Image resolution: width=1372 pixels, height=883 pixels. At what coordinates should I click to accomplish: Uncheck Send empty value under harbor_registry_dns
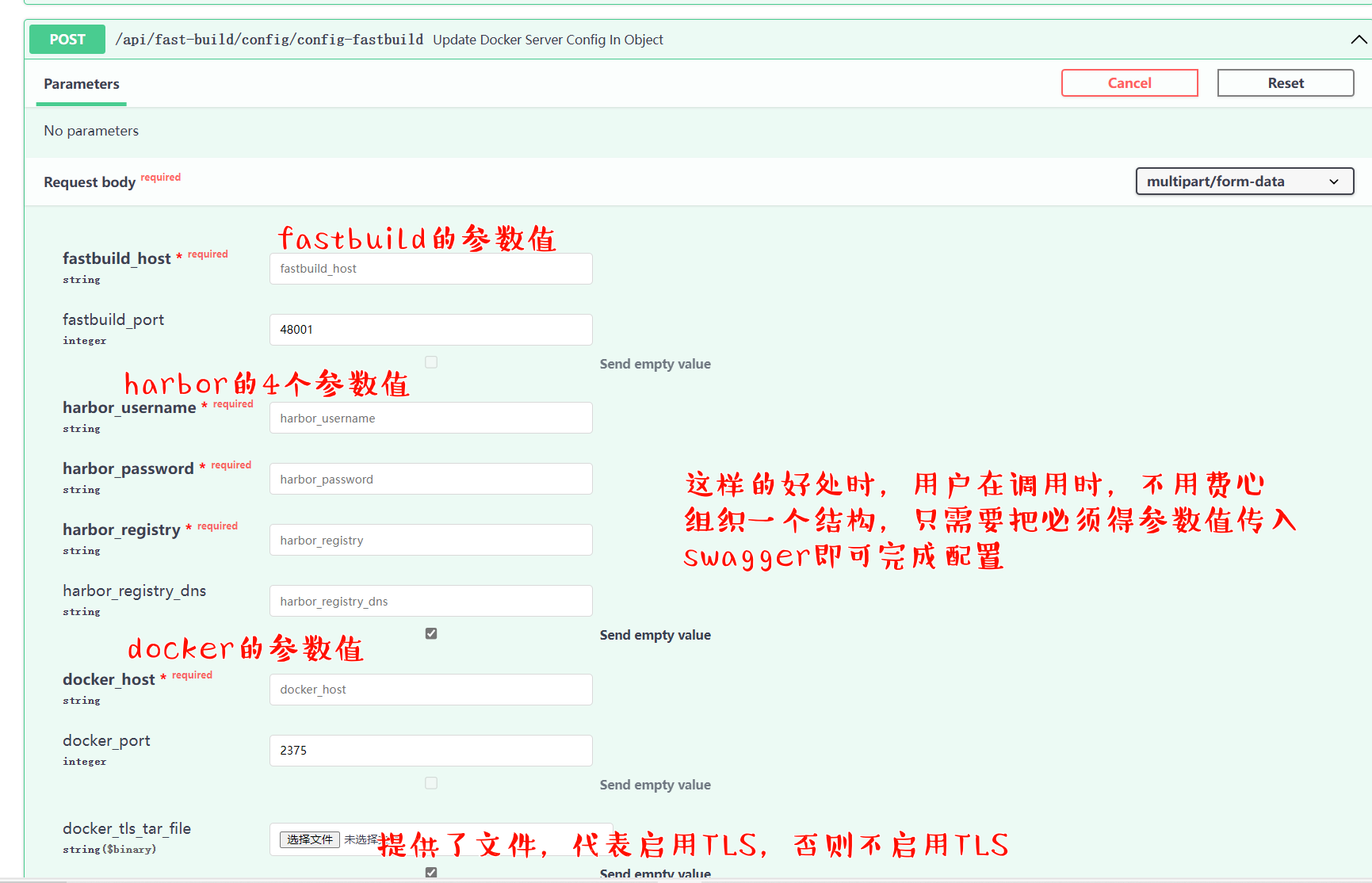pos(431,633)
